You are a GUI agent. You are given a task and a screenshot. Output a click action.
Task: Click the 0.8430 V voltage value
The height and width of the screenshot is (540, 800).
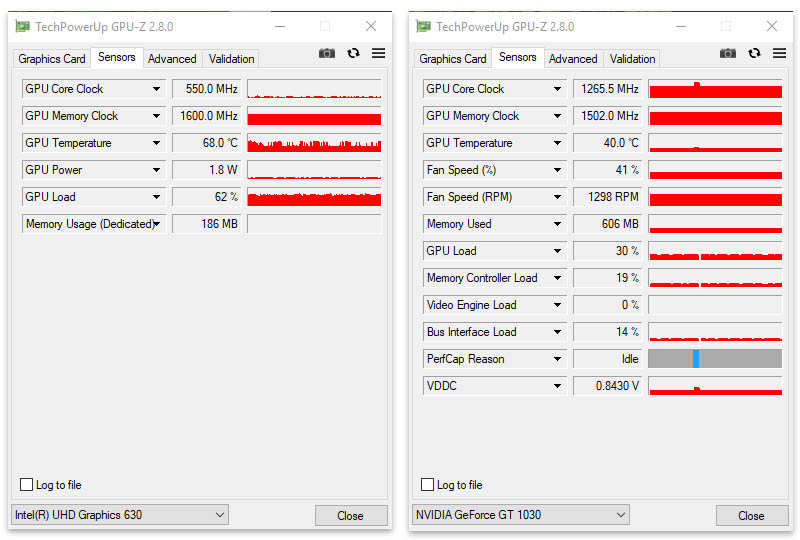click(x=608, y=386)
